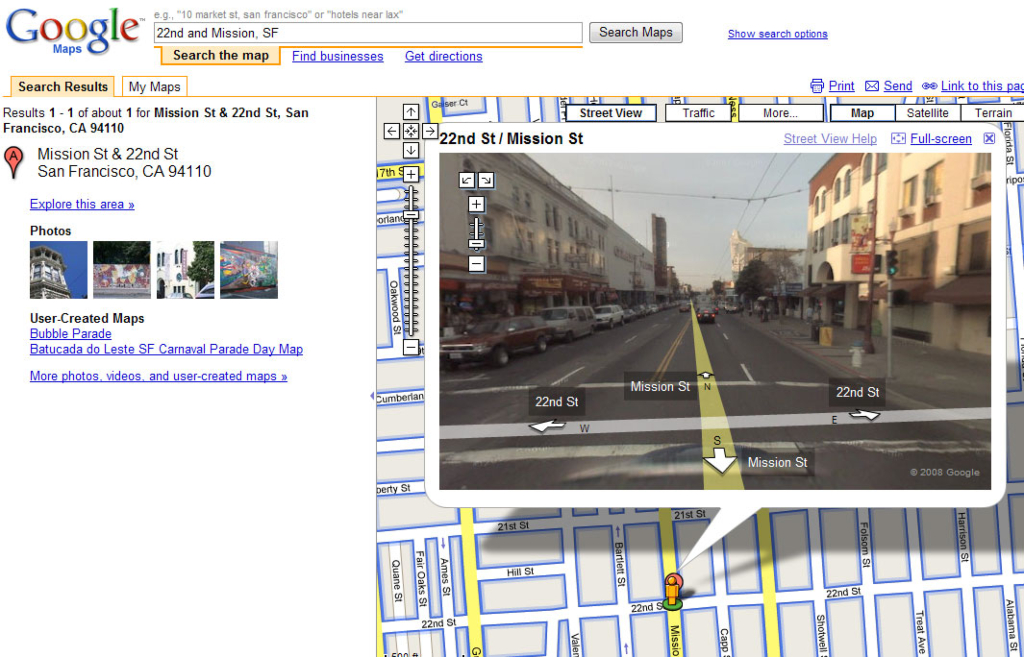Collapse the left results panel
The width and height of the screenshot is (1024, 657).
coord(372,396)
